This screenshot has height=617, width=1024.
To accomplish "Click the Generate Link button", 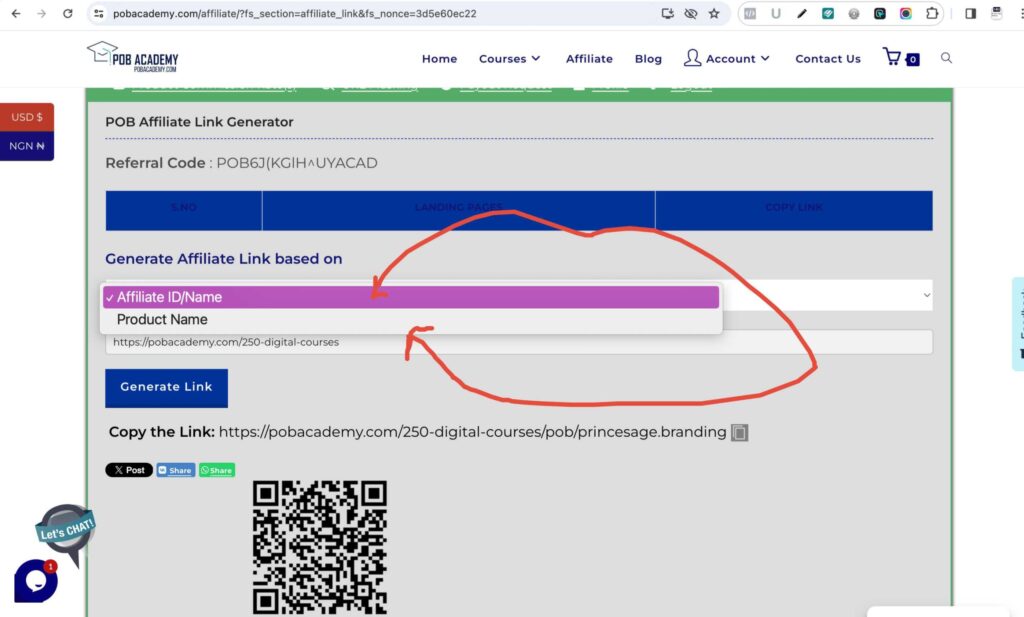I will point(167,388).
